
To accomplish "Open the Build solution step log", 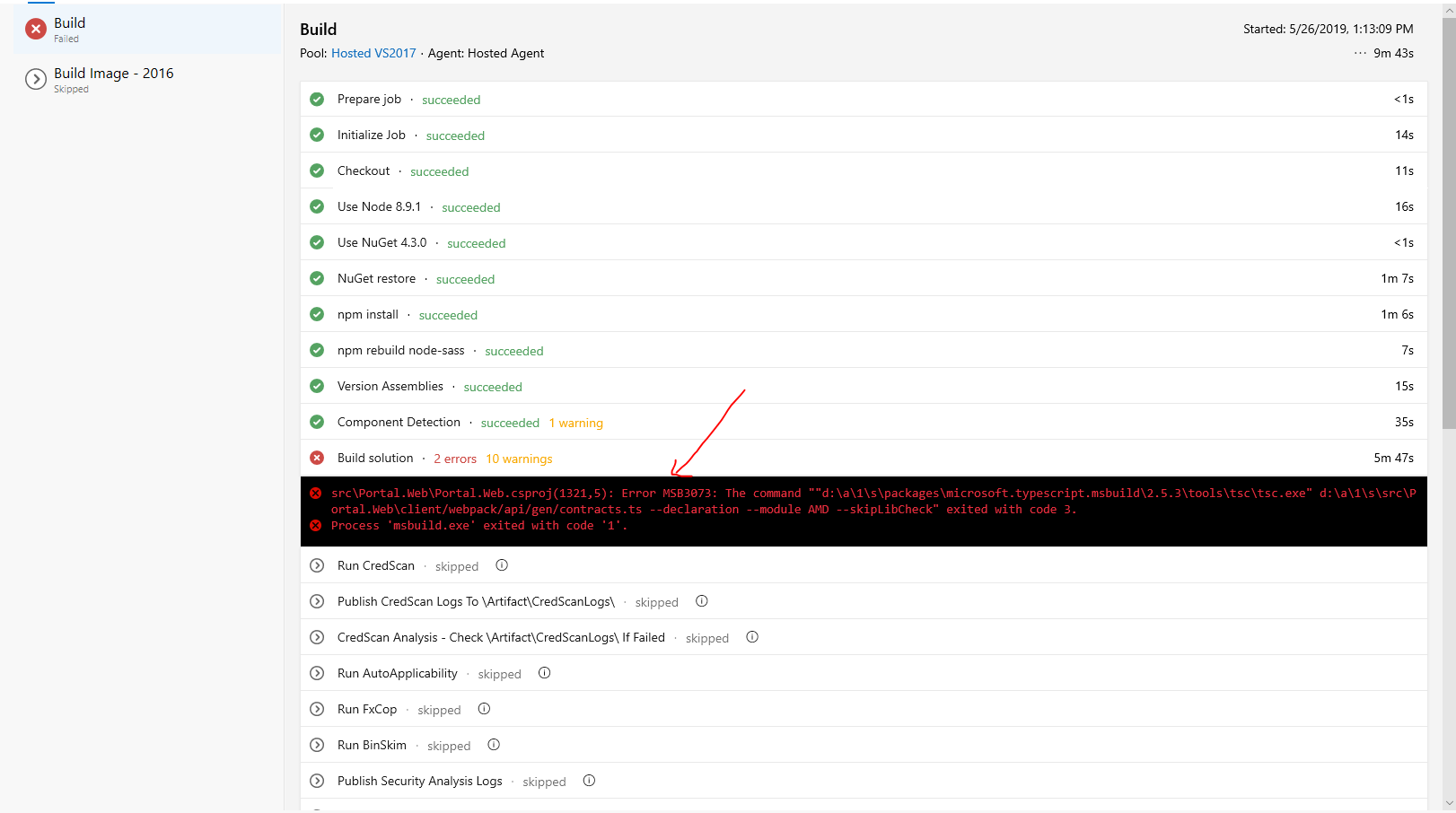I will (x=864, y=458).
